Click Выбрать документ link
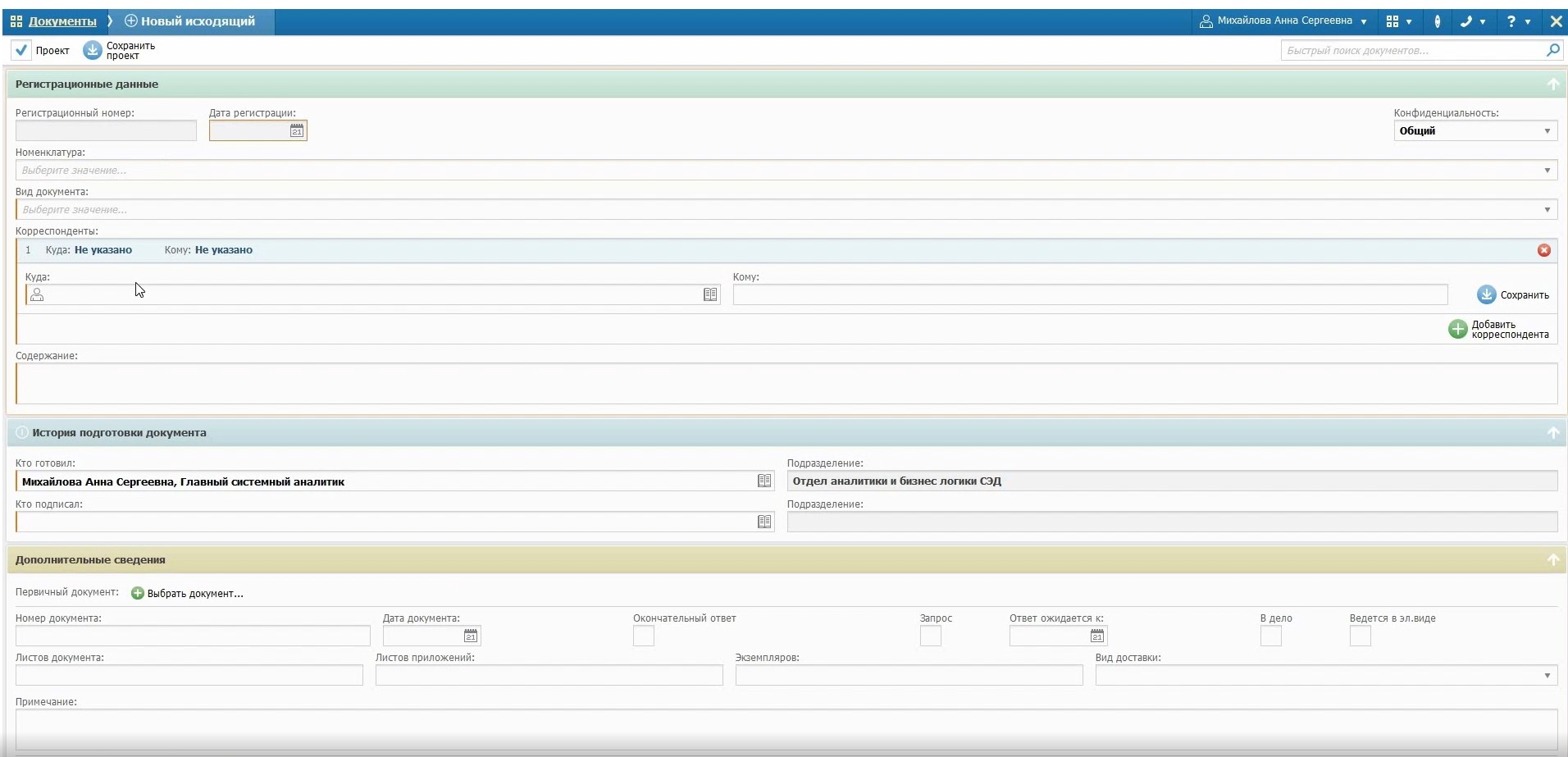Viewport: 1568px width, 757px height. (187, 593)
